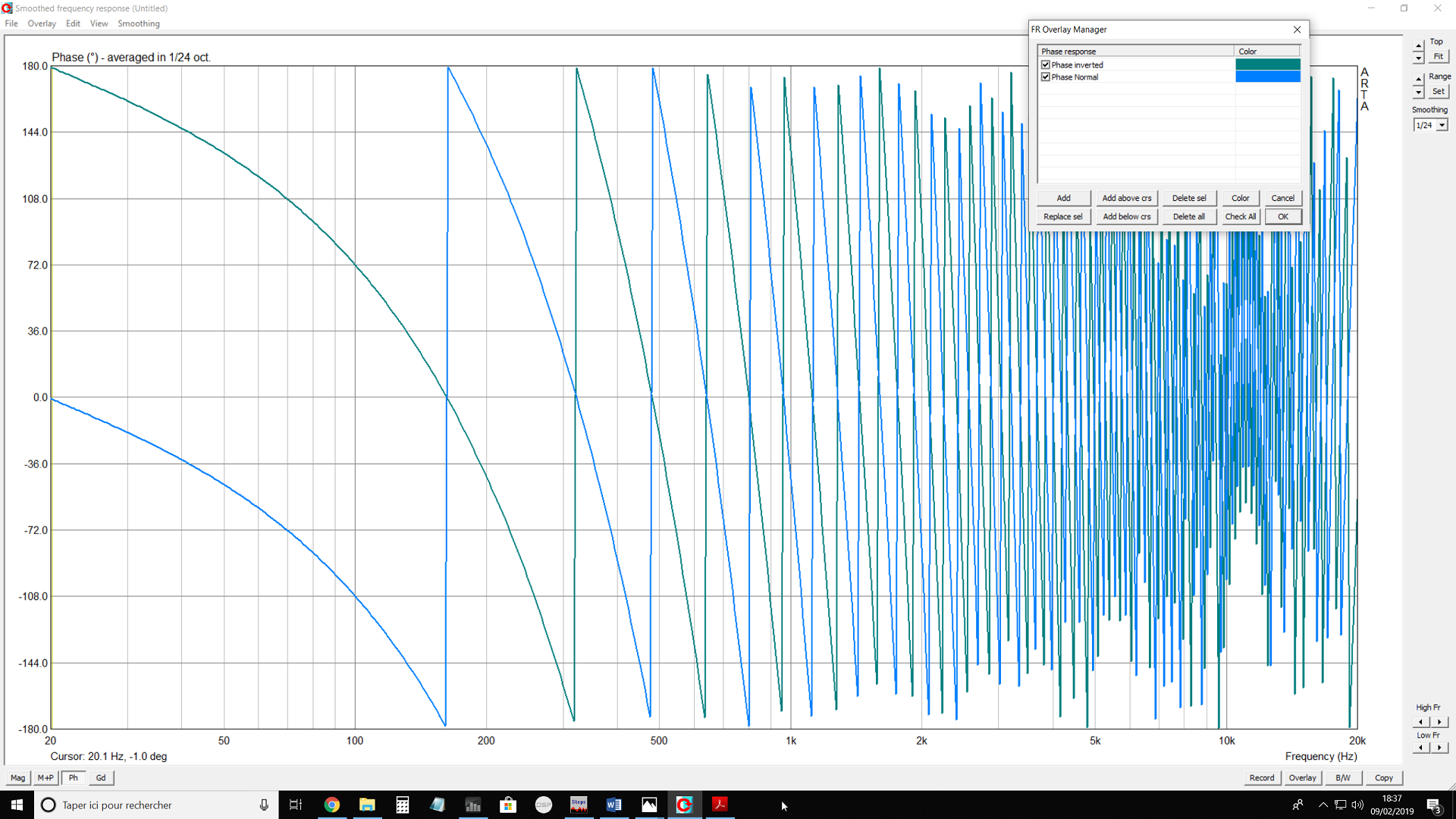This screenshot has width=1456, height=819.
Task: Click the Color column header
Action: [1267, 52]
